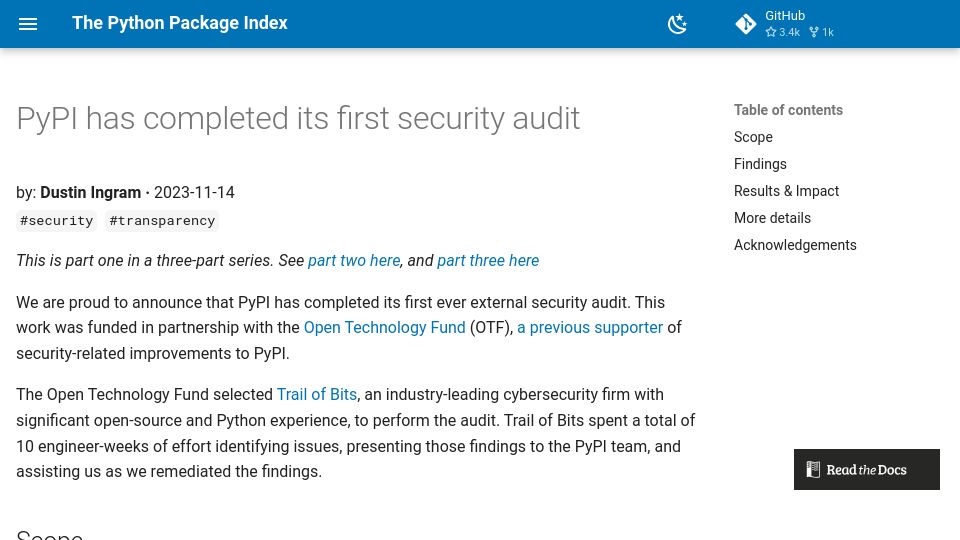Open the 'part two here' link
Viewport: 960px width, 540px height.
coord(354,260)
